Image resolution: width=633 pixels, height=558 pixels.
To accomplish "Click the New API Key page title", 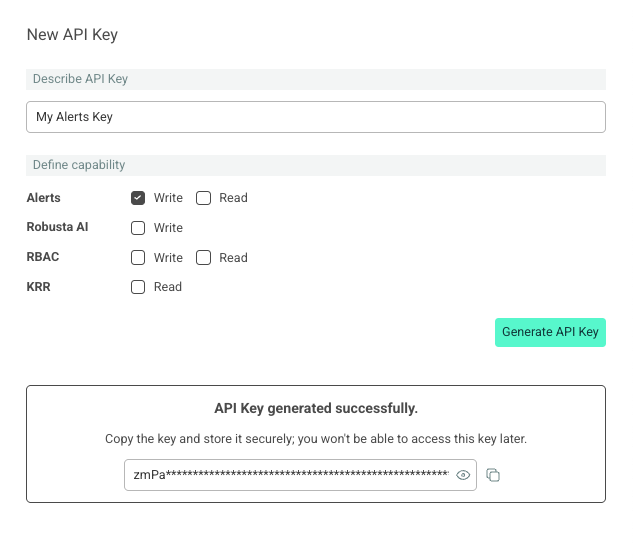I will 72,35.
